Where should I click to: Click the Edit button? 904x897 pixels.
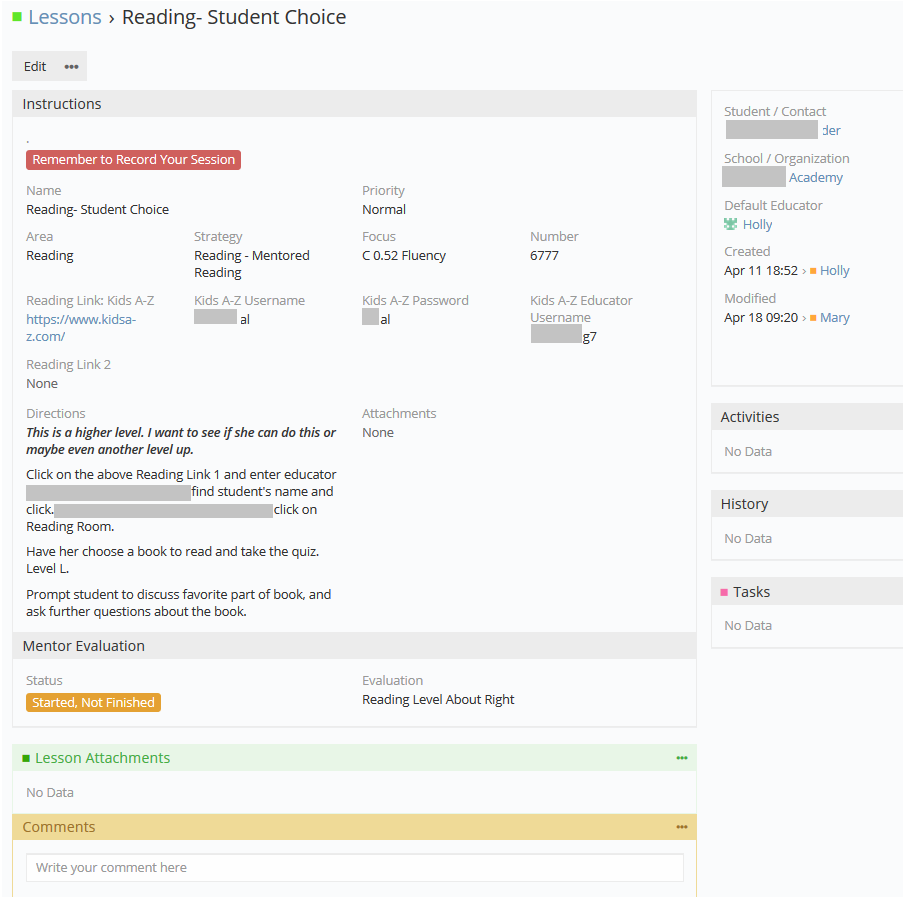35,67
